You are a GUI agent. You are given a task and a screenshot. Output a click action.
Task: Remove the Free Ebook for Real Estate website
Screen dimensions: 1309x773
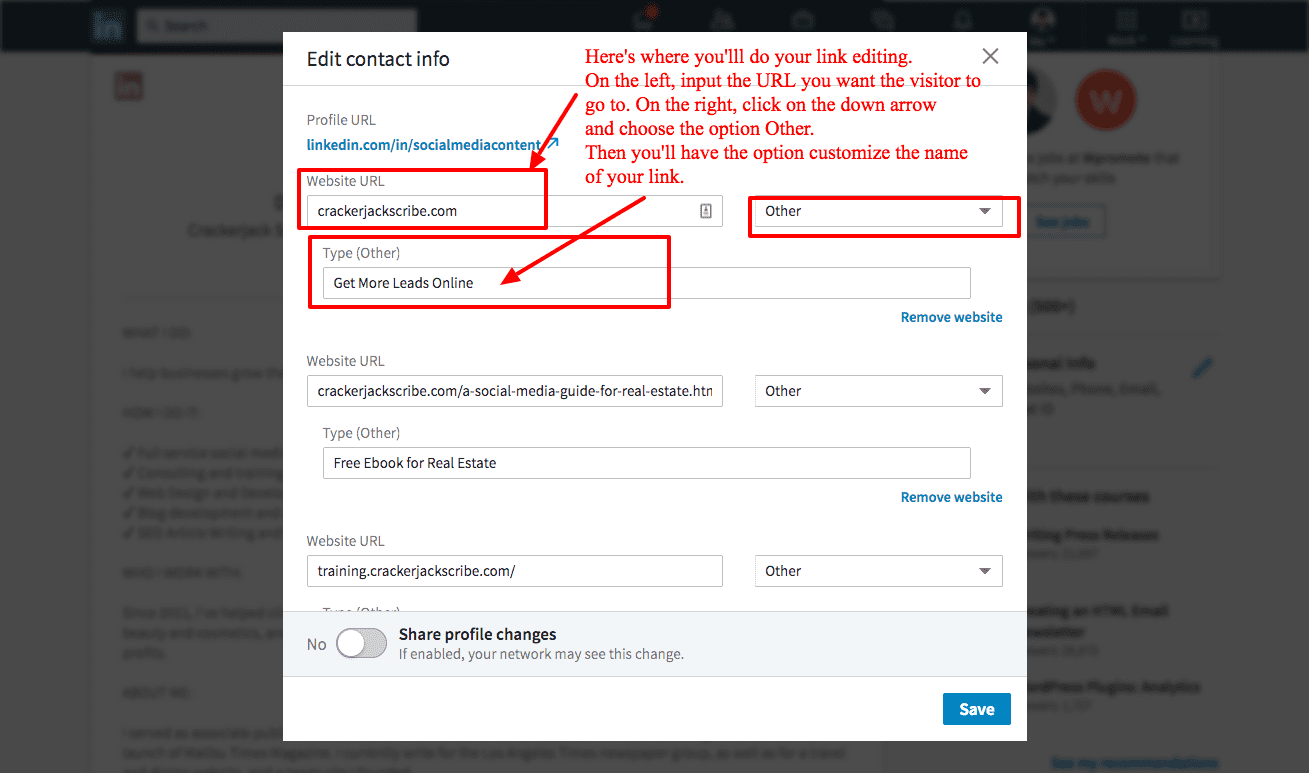[x=951, y=497]
